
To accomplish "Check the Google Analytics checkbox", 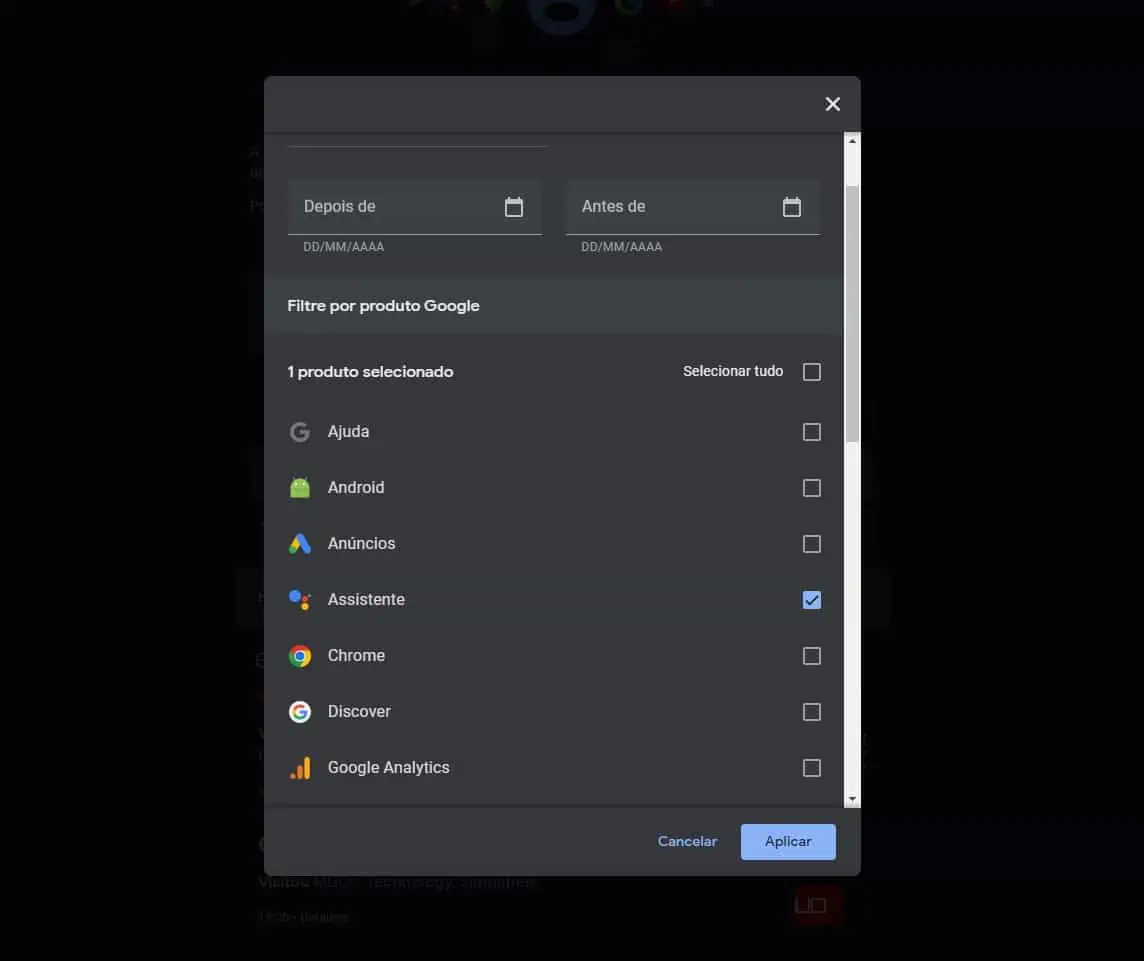I will [811, 768].
